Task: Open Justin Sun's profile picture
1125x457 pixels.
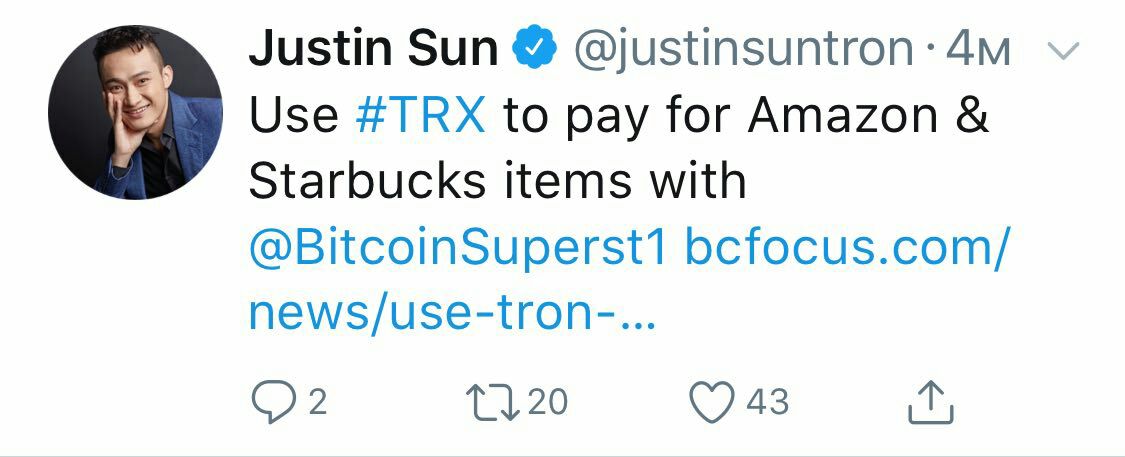Action: point(135,112)
